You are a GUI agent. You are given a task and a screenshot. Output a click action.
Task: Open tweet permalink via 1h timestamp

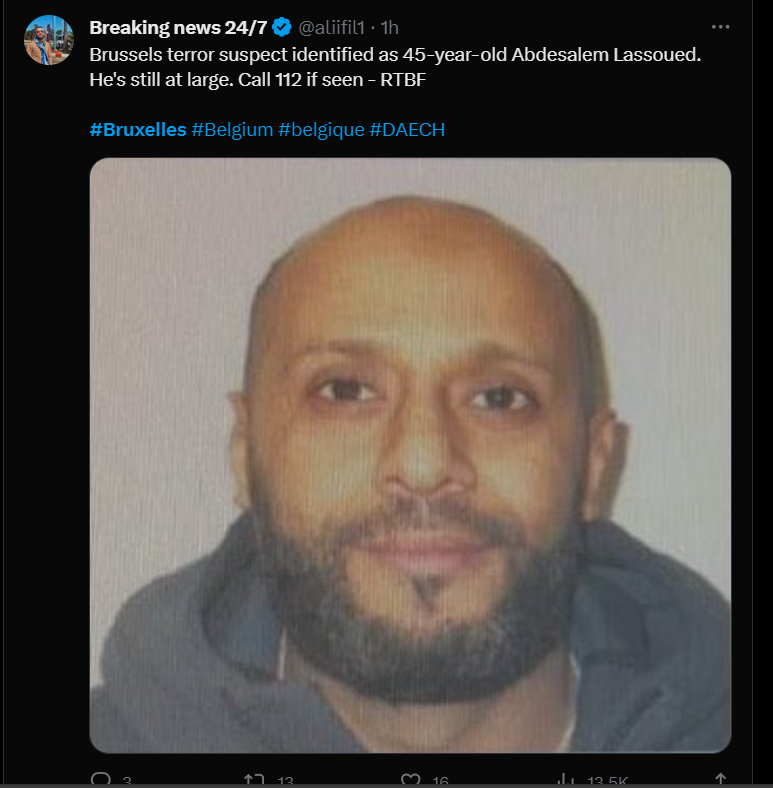click(390, 28)
